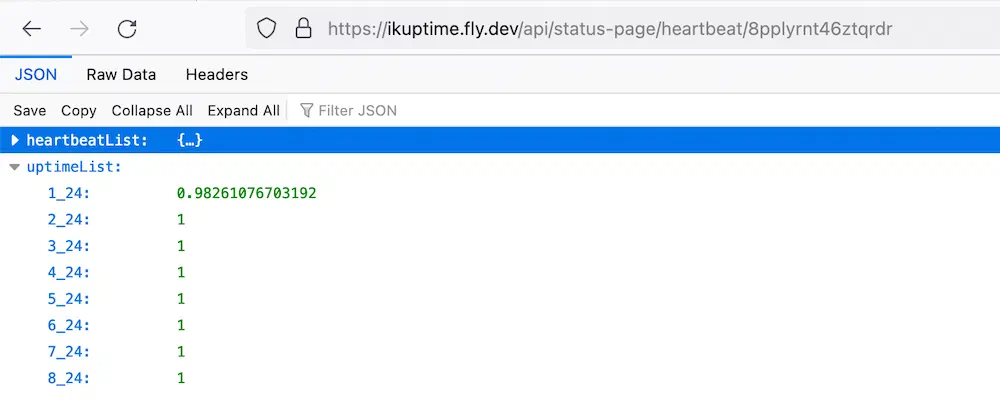Open the Headers tab

coord(217,75)
